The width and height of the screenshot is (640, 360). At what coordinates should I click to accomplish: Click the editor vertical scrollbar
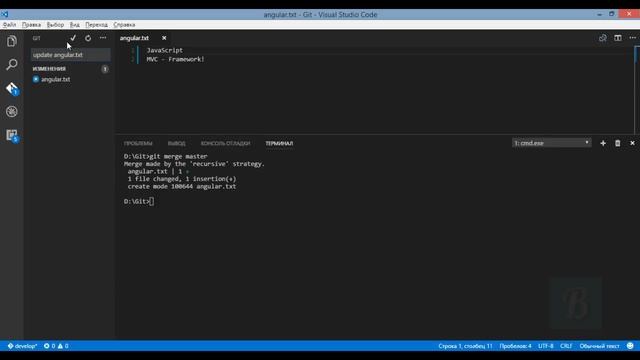pos(637,90)
